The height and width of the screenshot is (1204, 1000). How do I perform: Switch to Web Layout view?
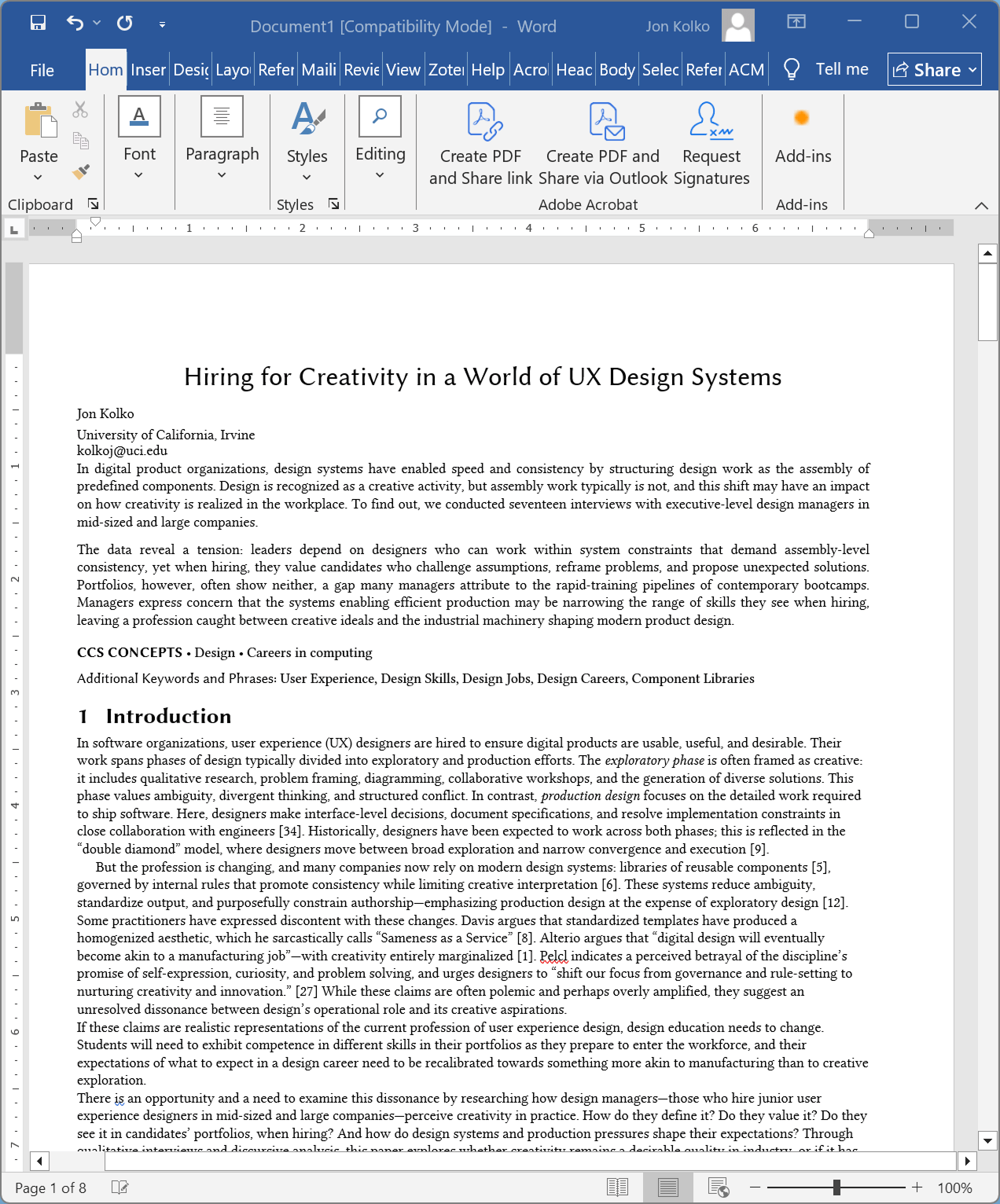pos(718,1187)
